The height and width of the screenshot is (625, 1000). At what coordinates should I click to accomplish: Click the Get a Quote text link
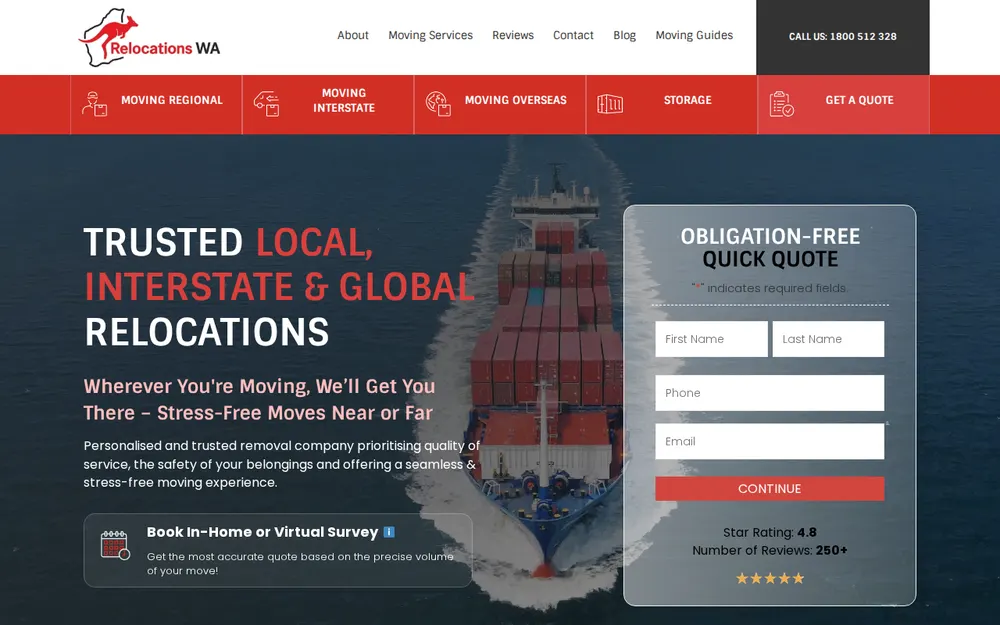(859, 100)
